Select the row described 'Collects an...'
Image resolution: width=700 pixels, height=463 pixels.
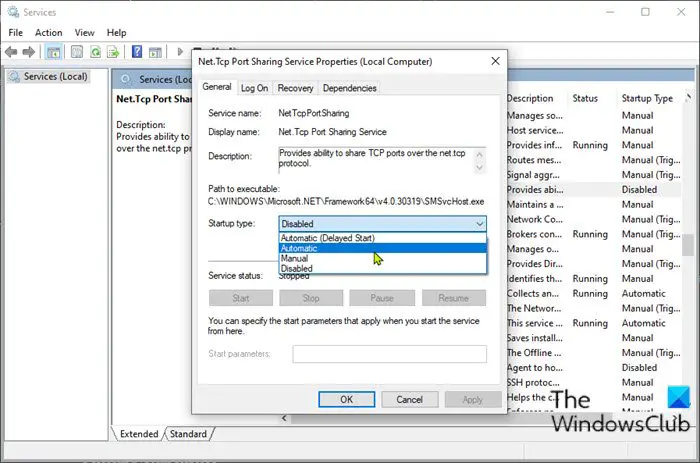[x=594, y=293]
